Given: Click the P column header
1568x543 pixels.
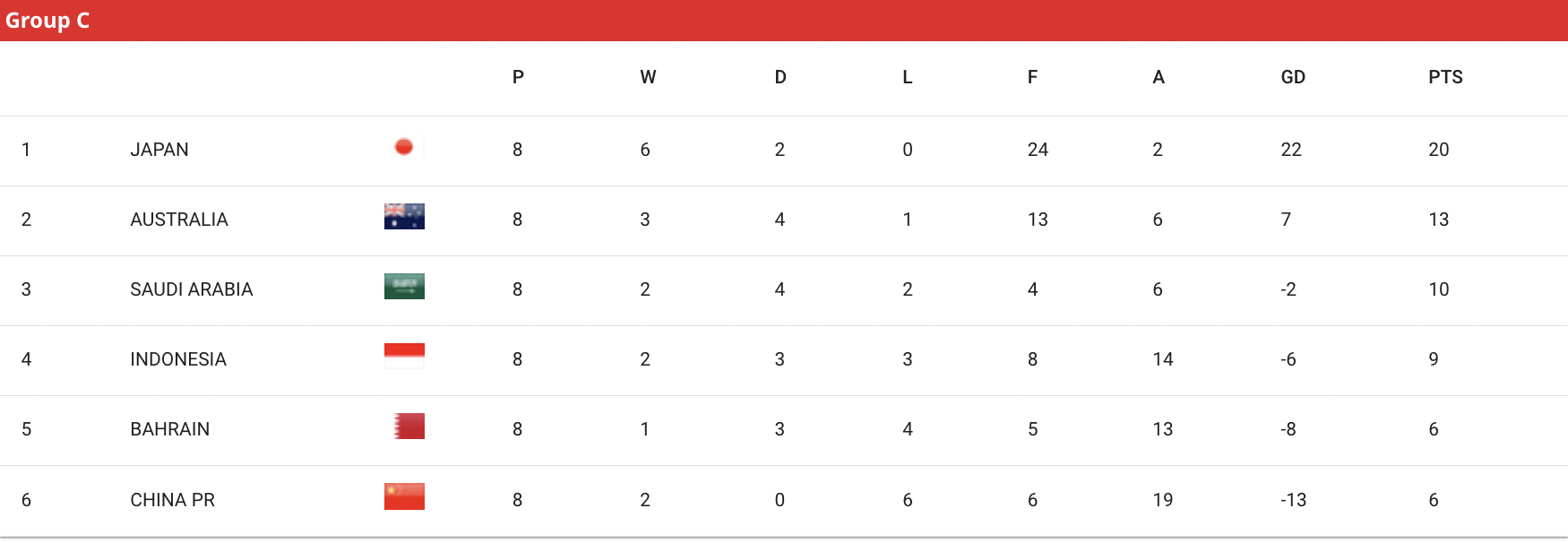Looking at the screenshot, I should [x=518, y=77].
